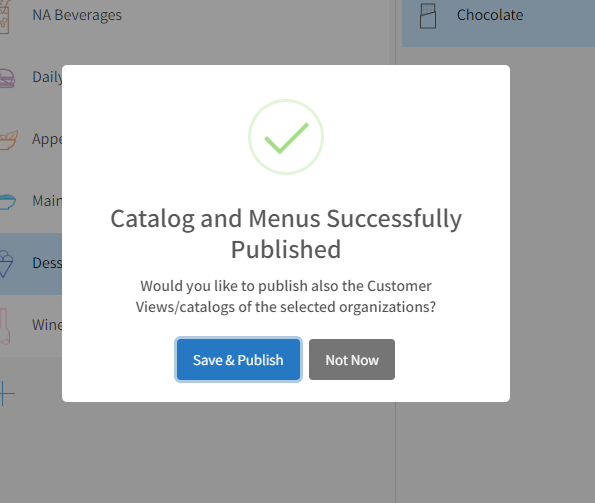Viewport: 595px width, 503px height.
Task: Add a new category with plus icon
Action: (x=6, y=394)
